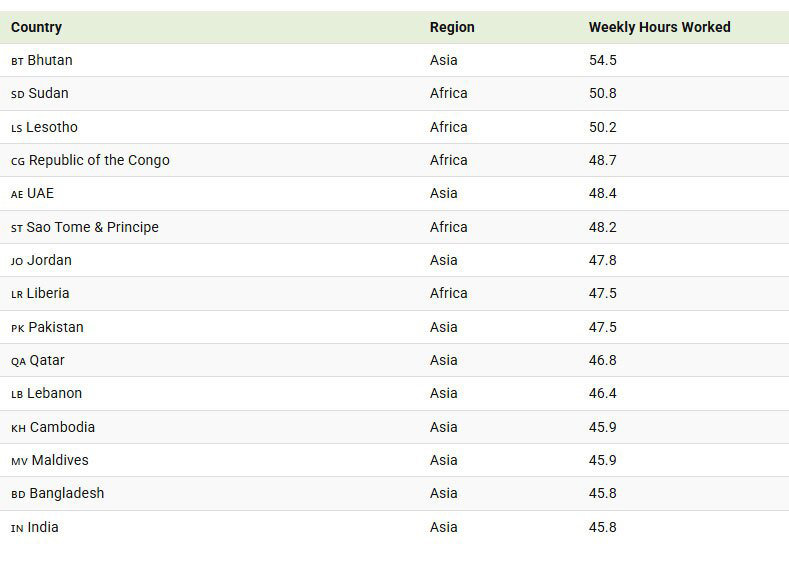The height and width of the screenshot is (568, 789).
Task: Click the BT flag code beside Bhutan
Action: click(17, 61)
